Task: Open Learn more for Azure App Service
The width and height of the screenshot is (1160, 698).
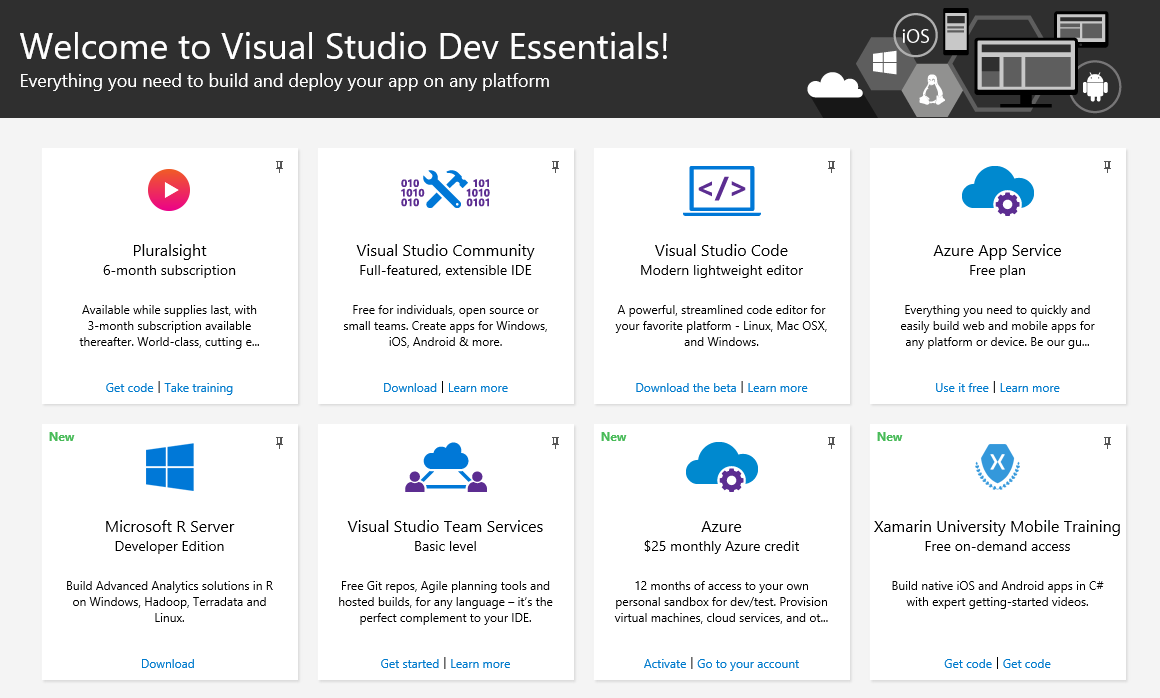Action: pyautogui.click(x=1030, y=387)
